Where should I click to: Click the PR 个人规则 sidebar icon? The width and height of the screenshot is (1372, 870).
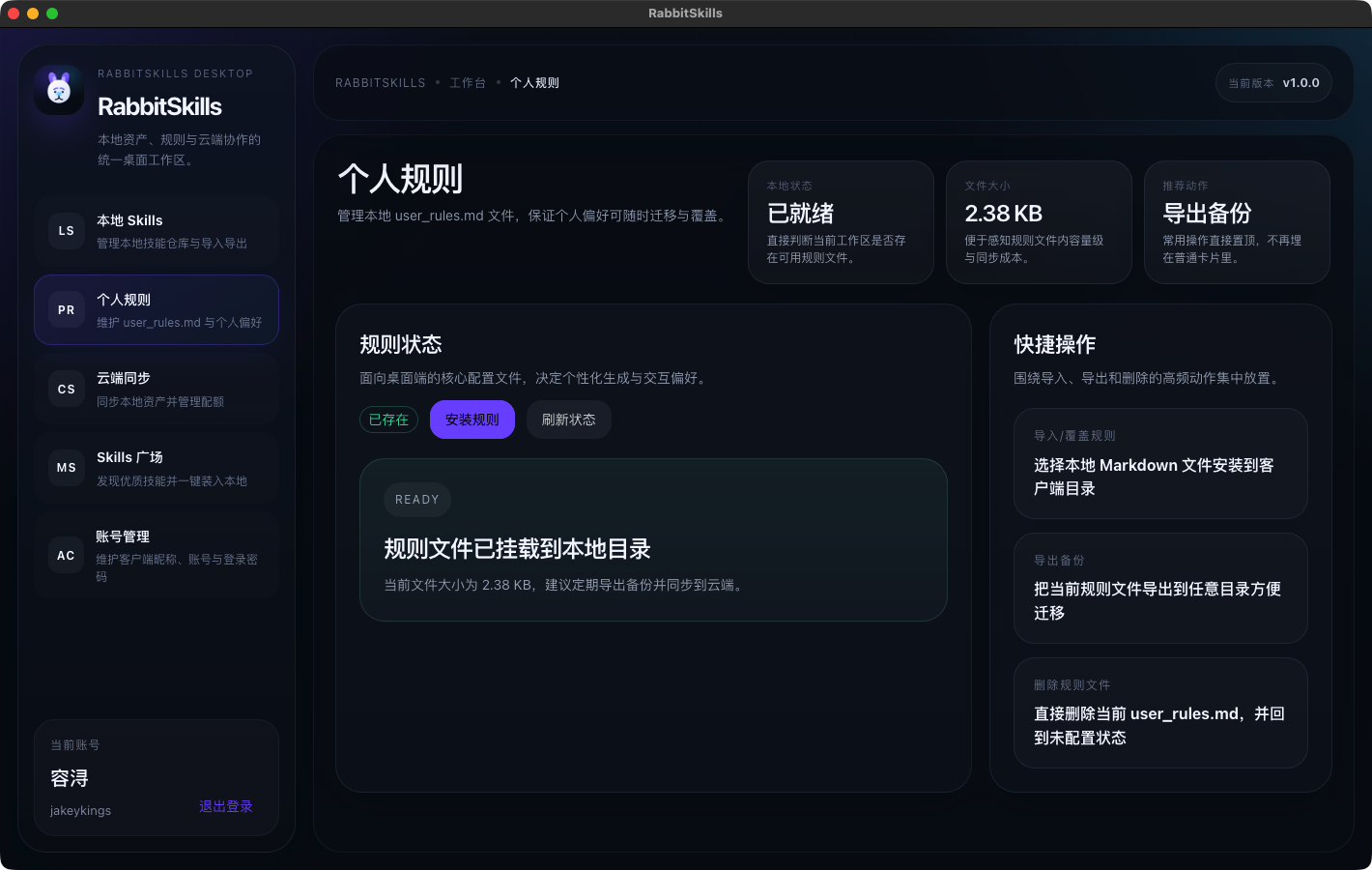[x=66, y=309]
